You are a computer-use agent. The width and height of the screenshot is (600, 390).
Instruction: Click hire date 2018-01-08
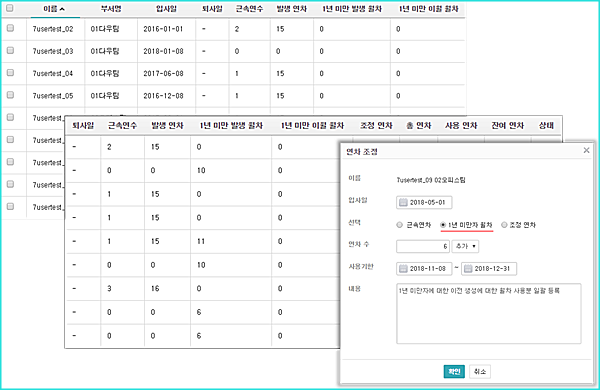[163, 51]
